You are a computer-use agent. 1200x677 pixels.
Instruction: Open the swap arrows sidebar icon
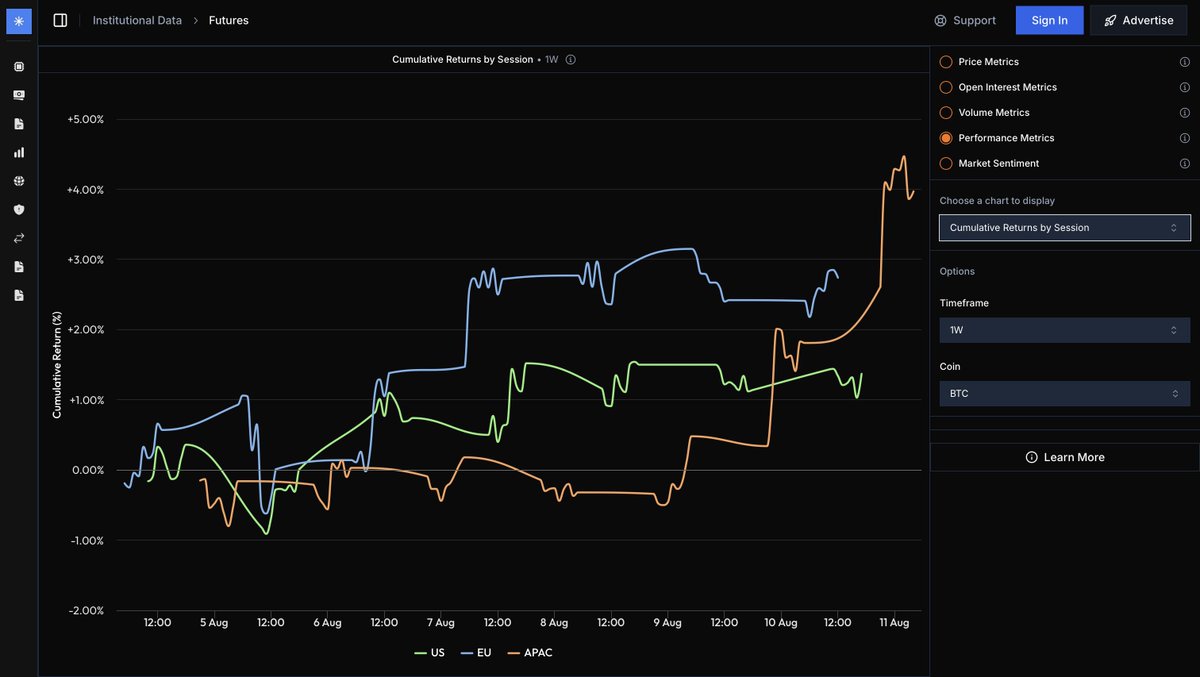click(x=19, y=238)
